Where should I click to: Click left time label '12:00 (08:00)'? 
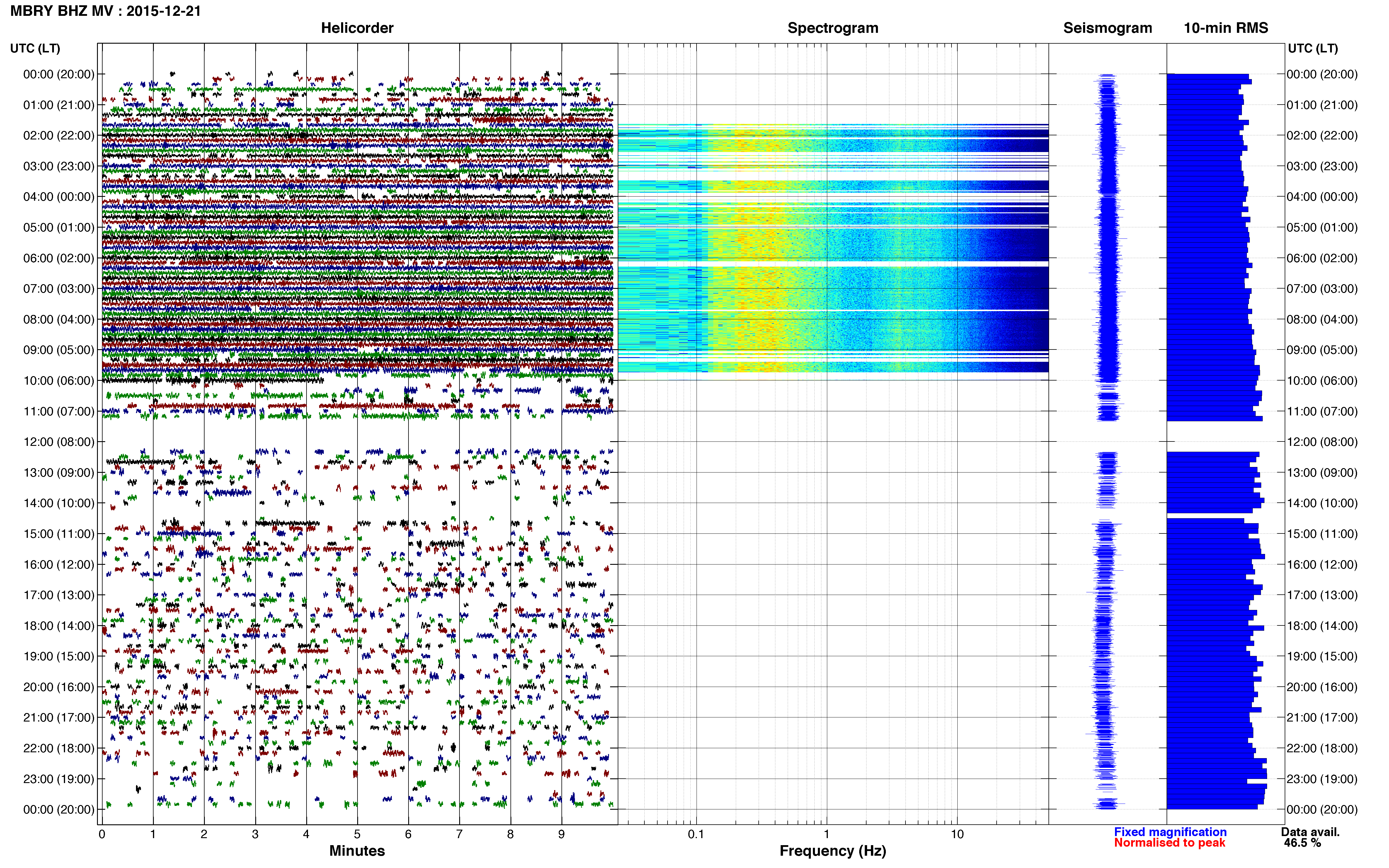point(59,442)
